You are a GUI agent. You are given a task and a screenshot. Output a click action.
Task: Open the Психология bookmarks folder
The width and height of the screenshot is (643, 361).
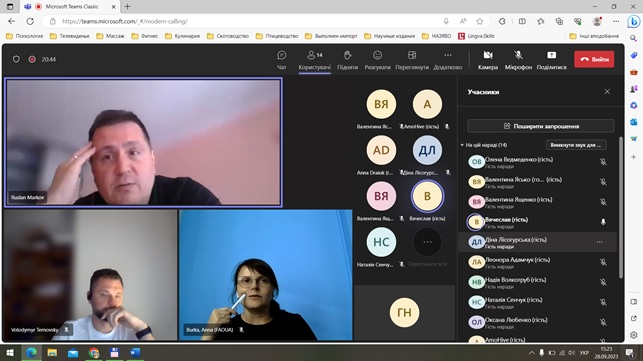click(x=25, y=36)
